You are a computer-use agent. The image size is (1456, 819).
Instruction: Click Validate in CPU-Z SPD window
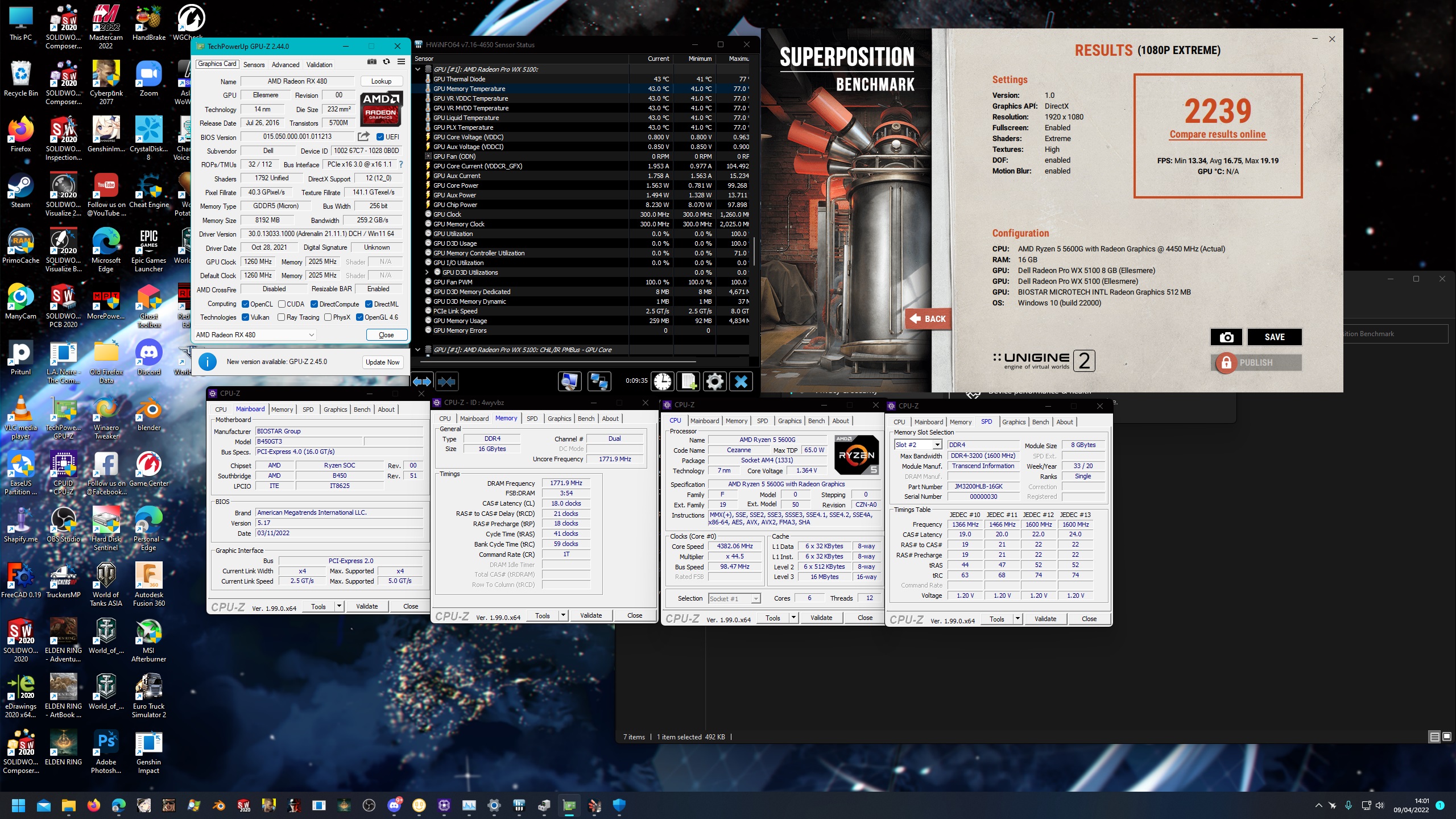point(1045,619)
